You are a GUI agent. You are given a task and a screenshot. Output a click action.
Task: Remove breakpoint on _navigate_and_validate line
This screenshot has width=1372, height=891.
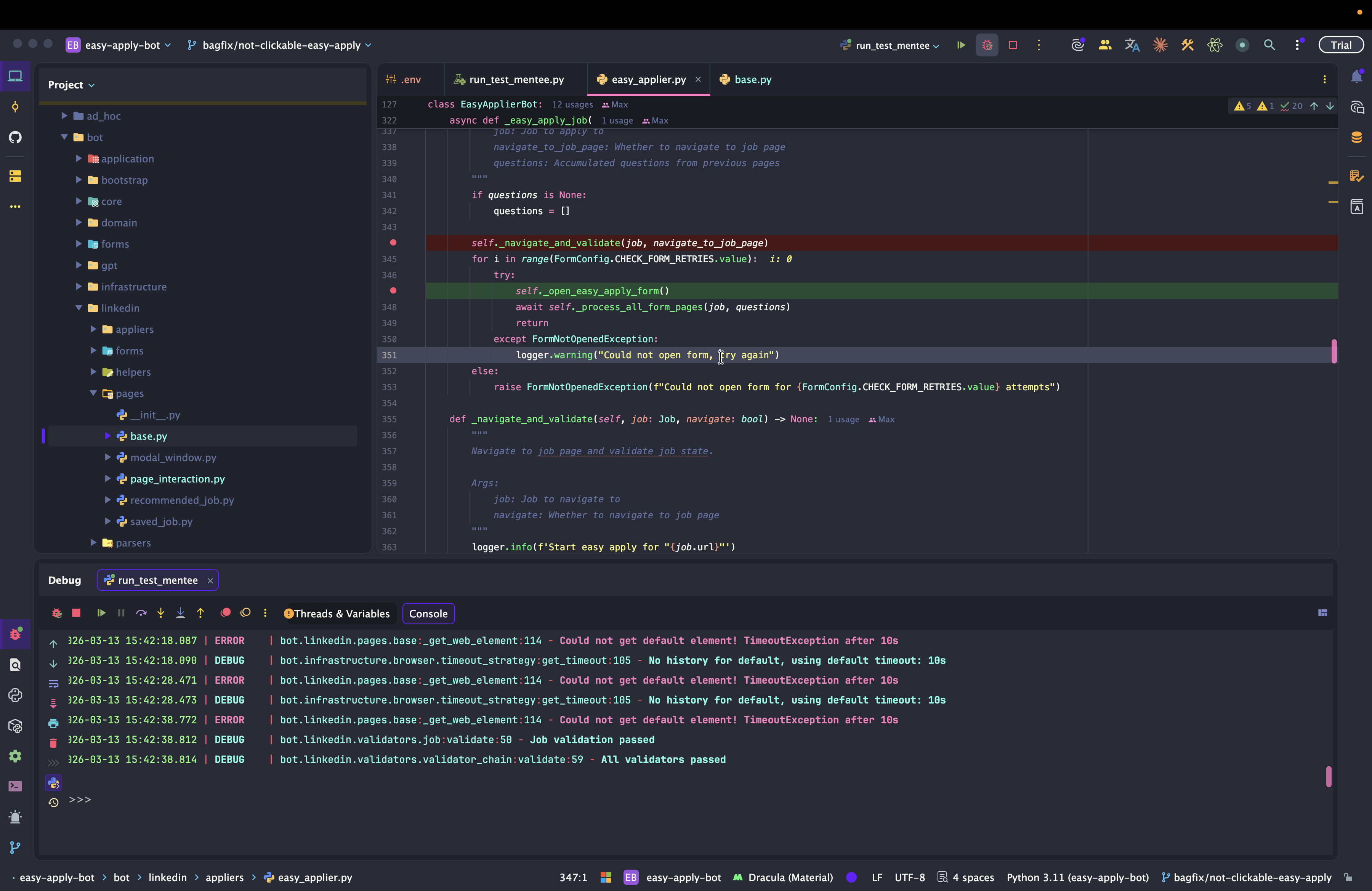tap(393, 243)
